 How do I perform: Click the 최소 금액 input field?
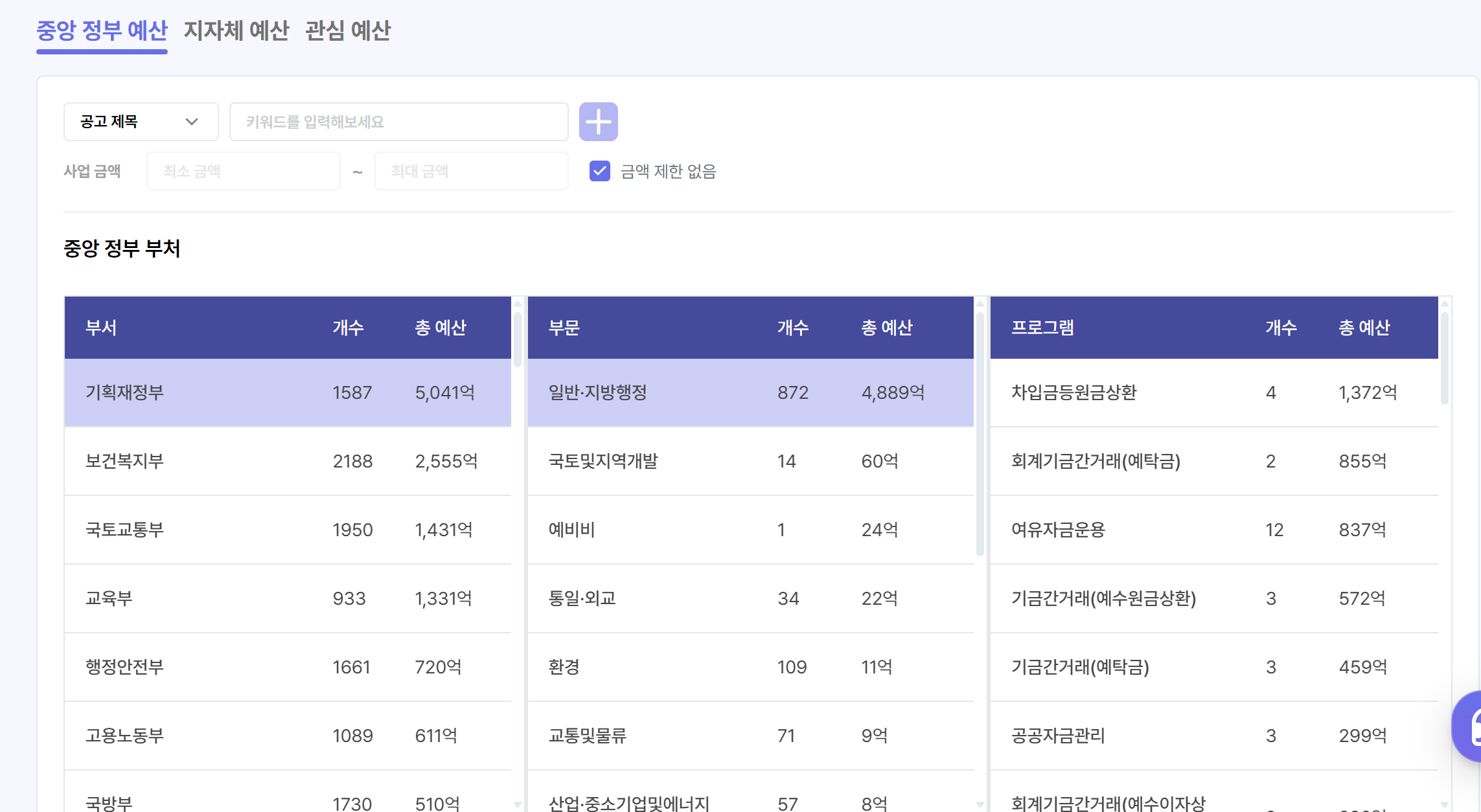pyautogui.click(x=243, y=171)
